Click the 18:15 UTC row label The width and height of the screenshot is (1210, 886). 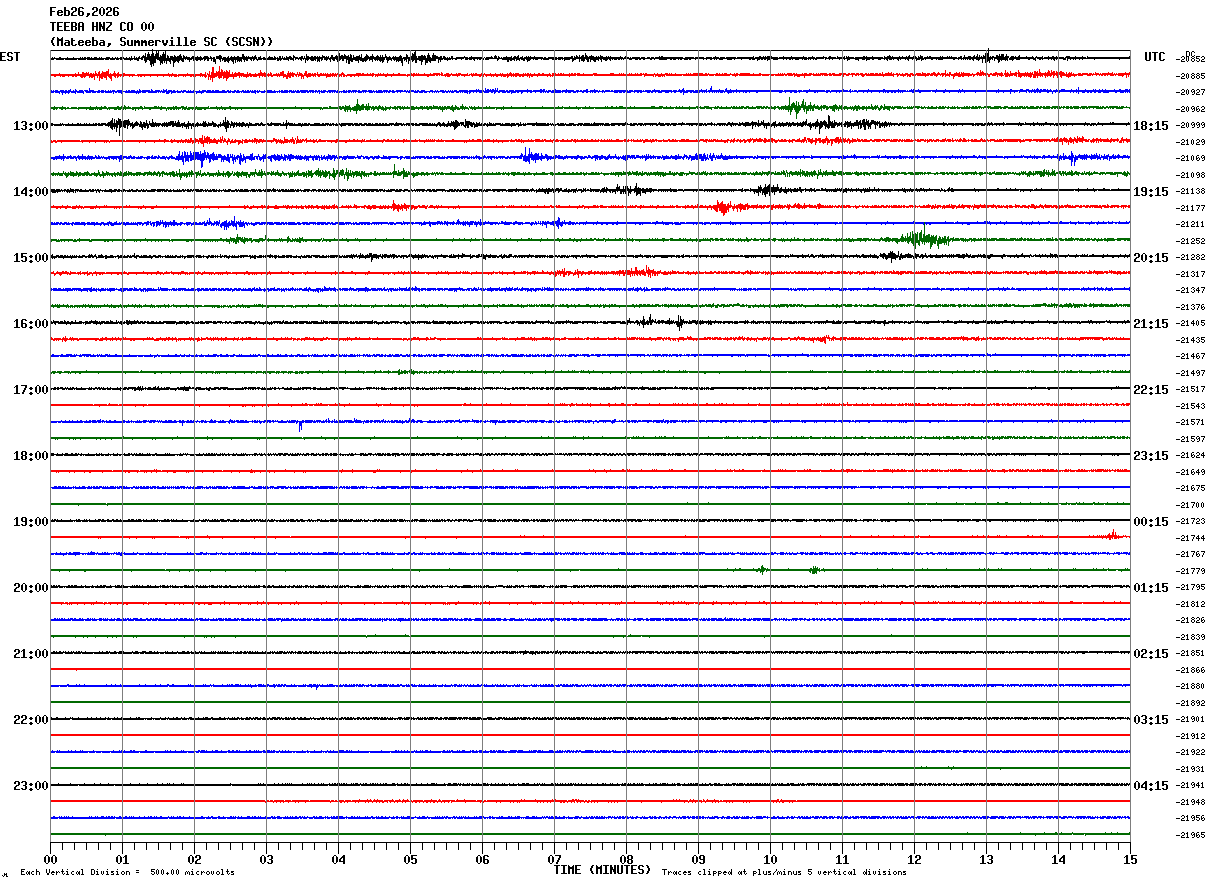pyautogui.click(x=1151, y=126)
